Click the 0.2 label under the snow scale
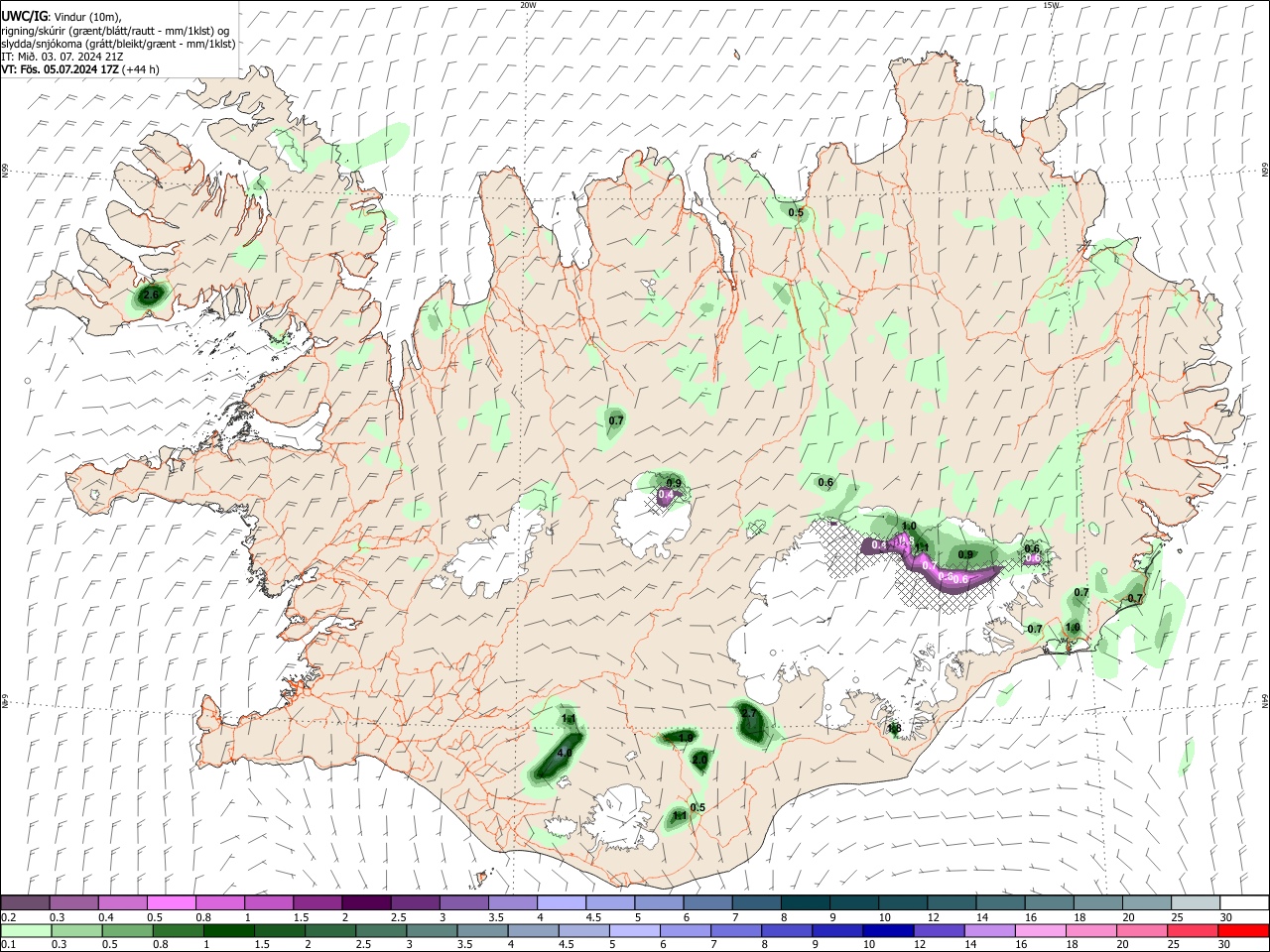Screen dimensions: 1270x952 coord(8,917)
